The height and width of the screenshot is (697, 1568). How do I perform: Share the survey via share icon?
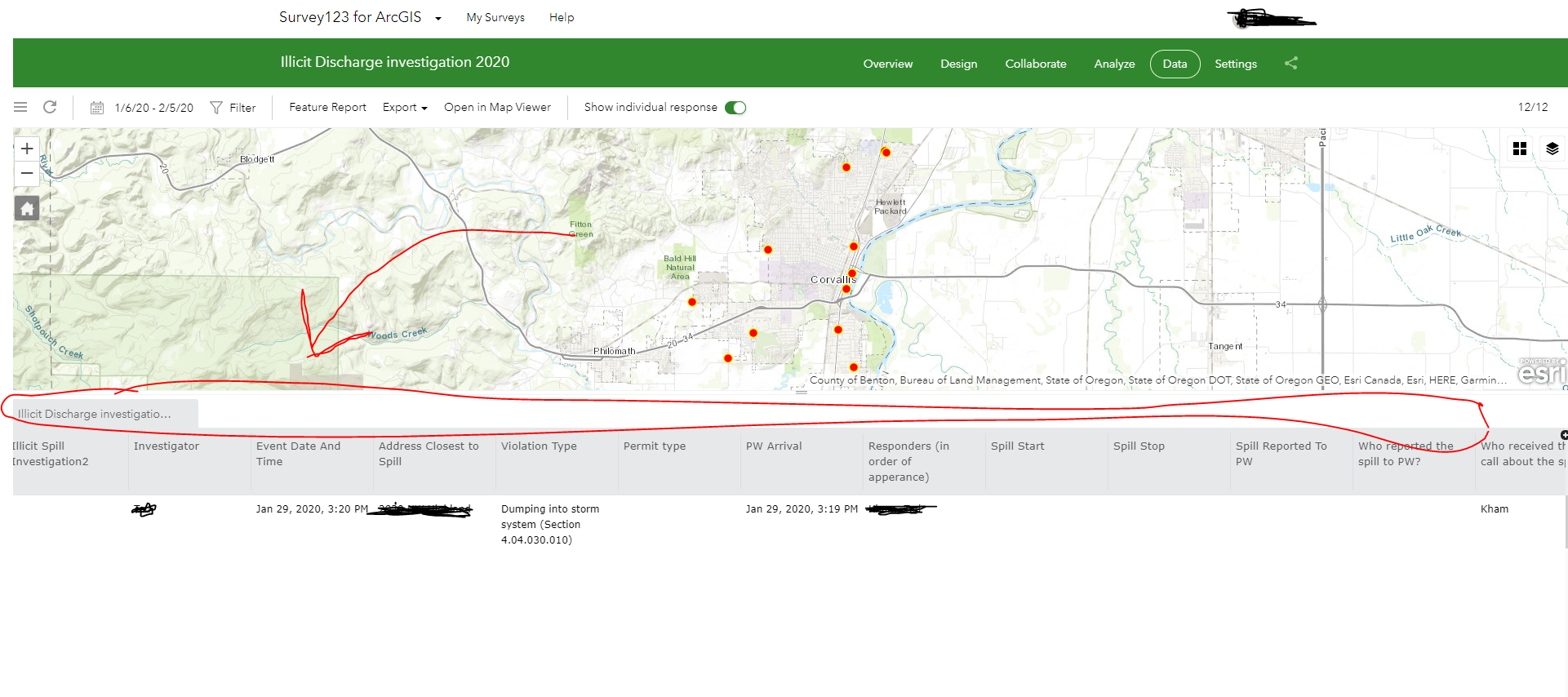click(x=1291, y=63)
